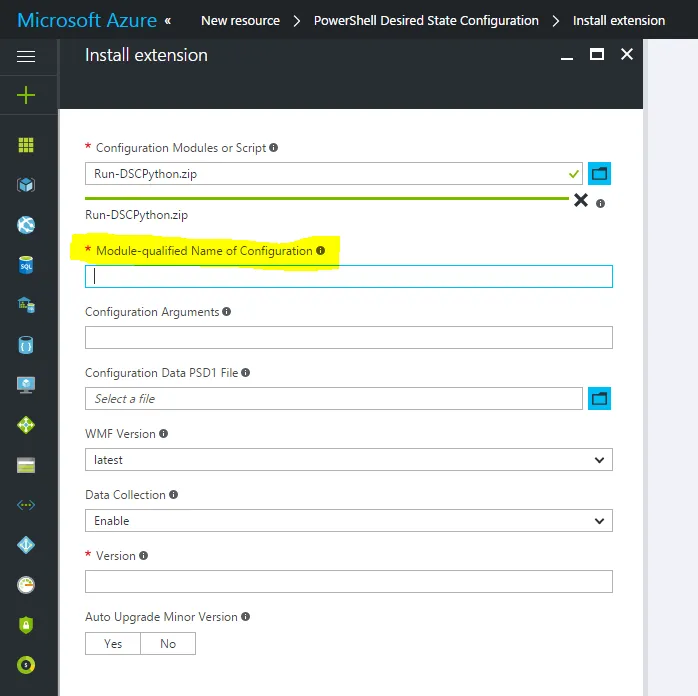Click the Configuration Arguments input field
This screenshot has width=698, height=696.
click(x=349, y=337)
